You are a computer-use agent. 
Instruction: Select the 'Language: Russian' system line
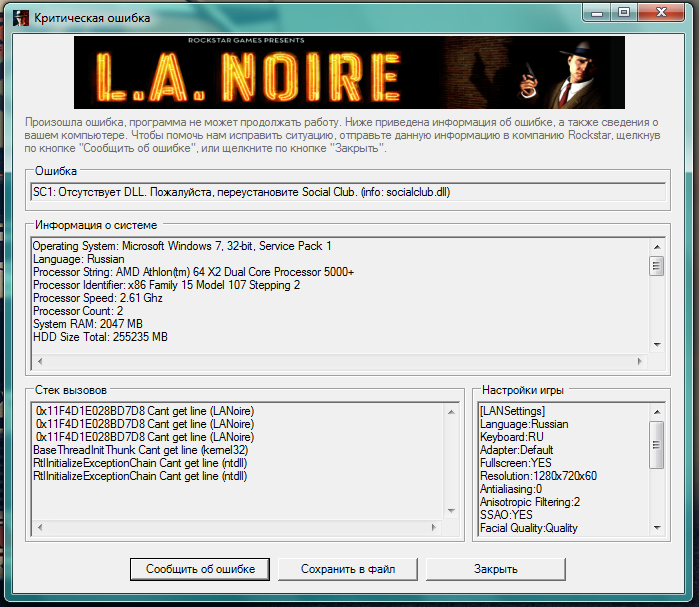coord(78,259)
